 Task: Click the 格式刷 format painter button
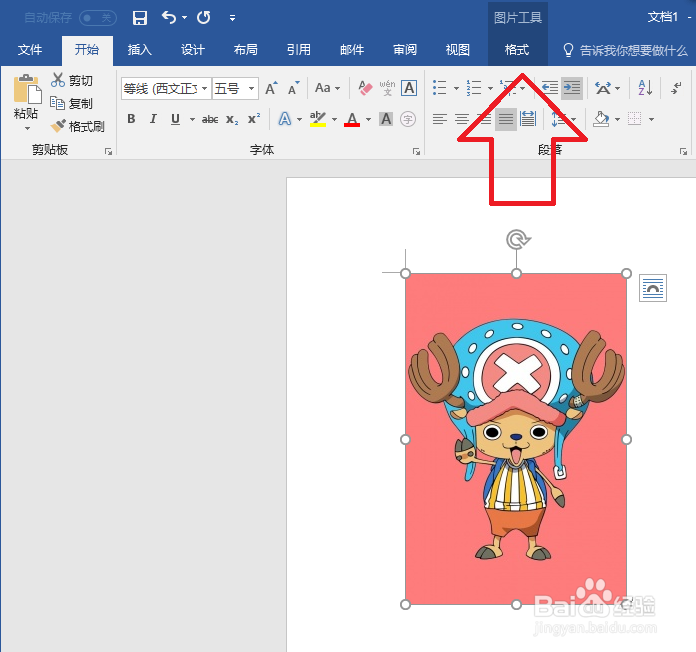coord(78,126)
